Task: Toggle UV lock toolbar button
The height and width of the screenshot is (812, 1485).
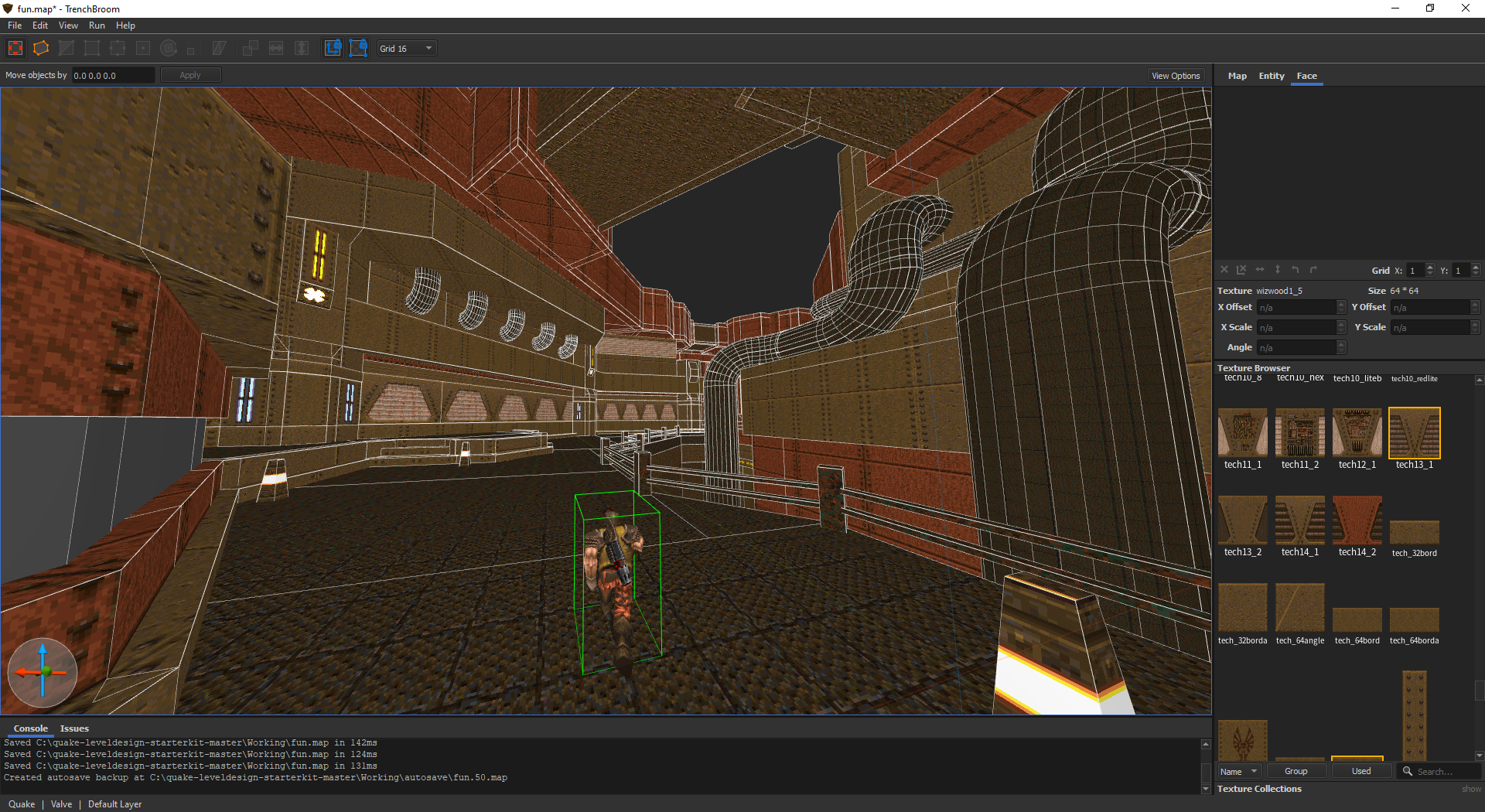Action: (x=358, y=48)
